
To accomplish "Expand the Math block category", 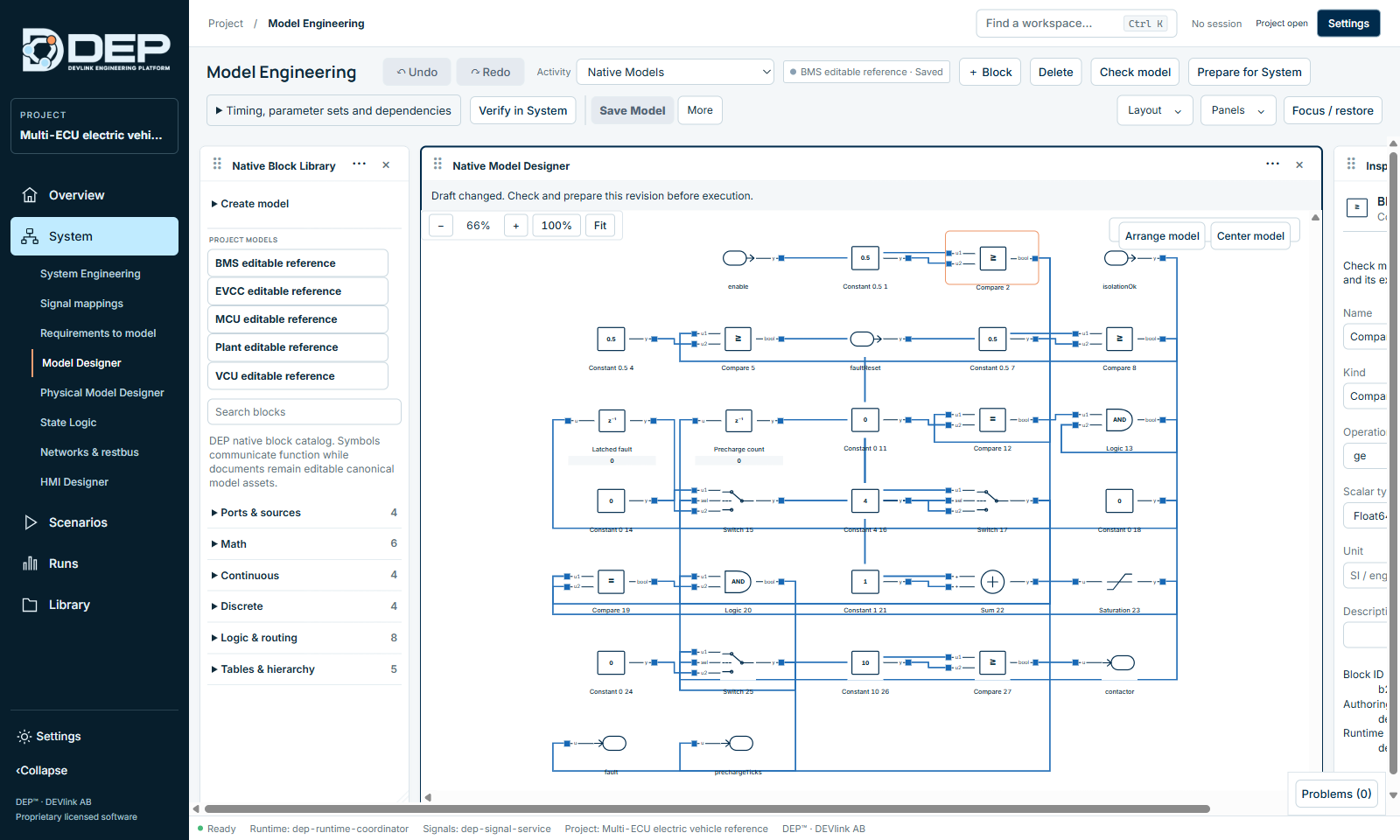I will click(304, 544).
